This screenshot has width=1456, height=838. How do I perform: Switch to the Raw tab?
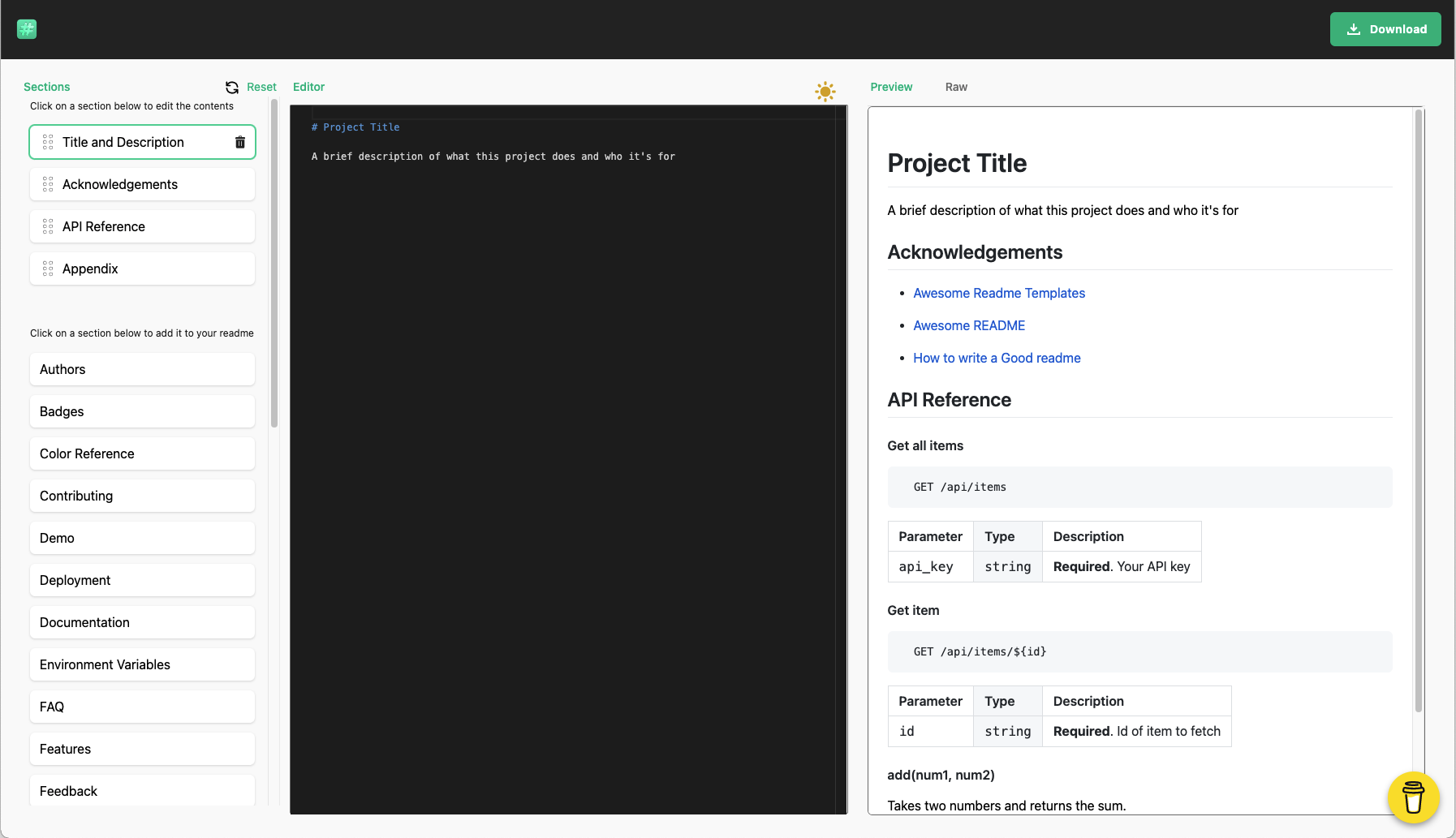956,87
